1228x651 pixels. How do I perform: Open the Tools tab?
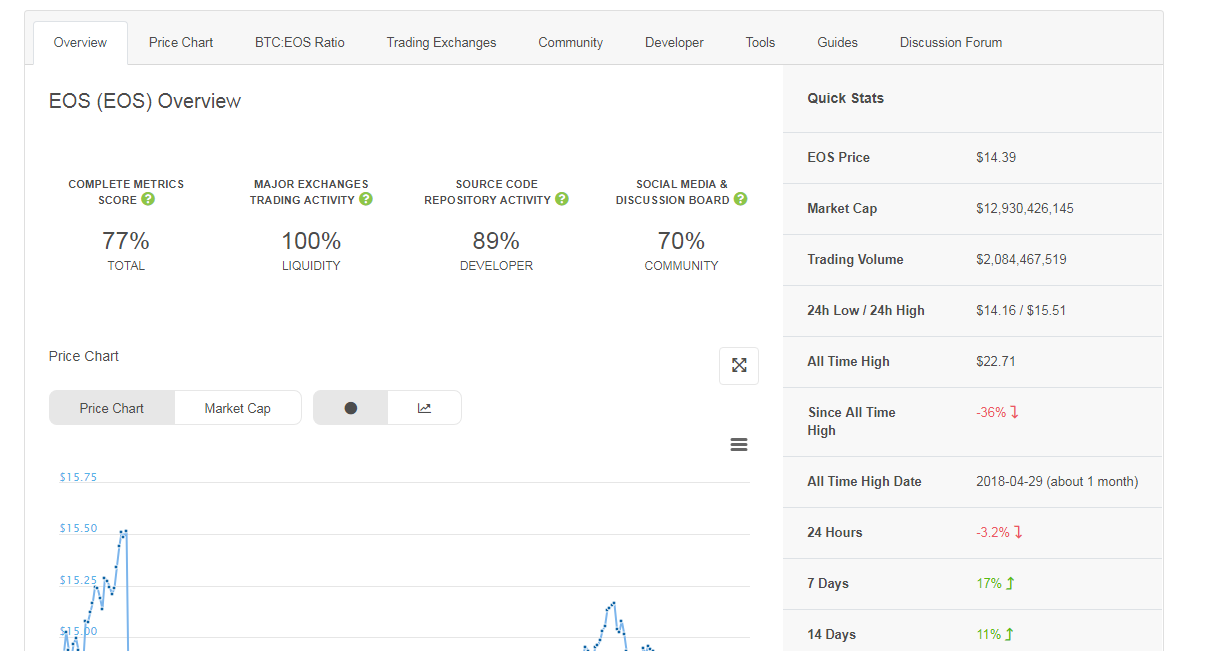[760, 43]
